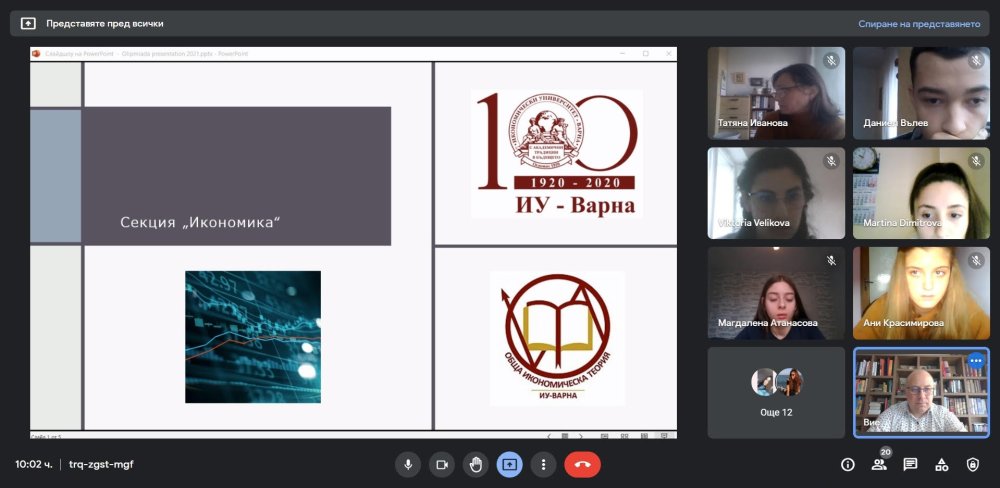Select Магдалена Атанасова's video tile
The image size is (1000, 488).
point(776,293)
